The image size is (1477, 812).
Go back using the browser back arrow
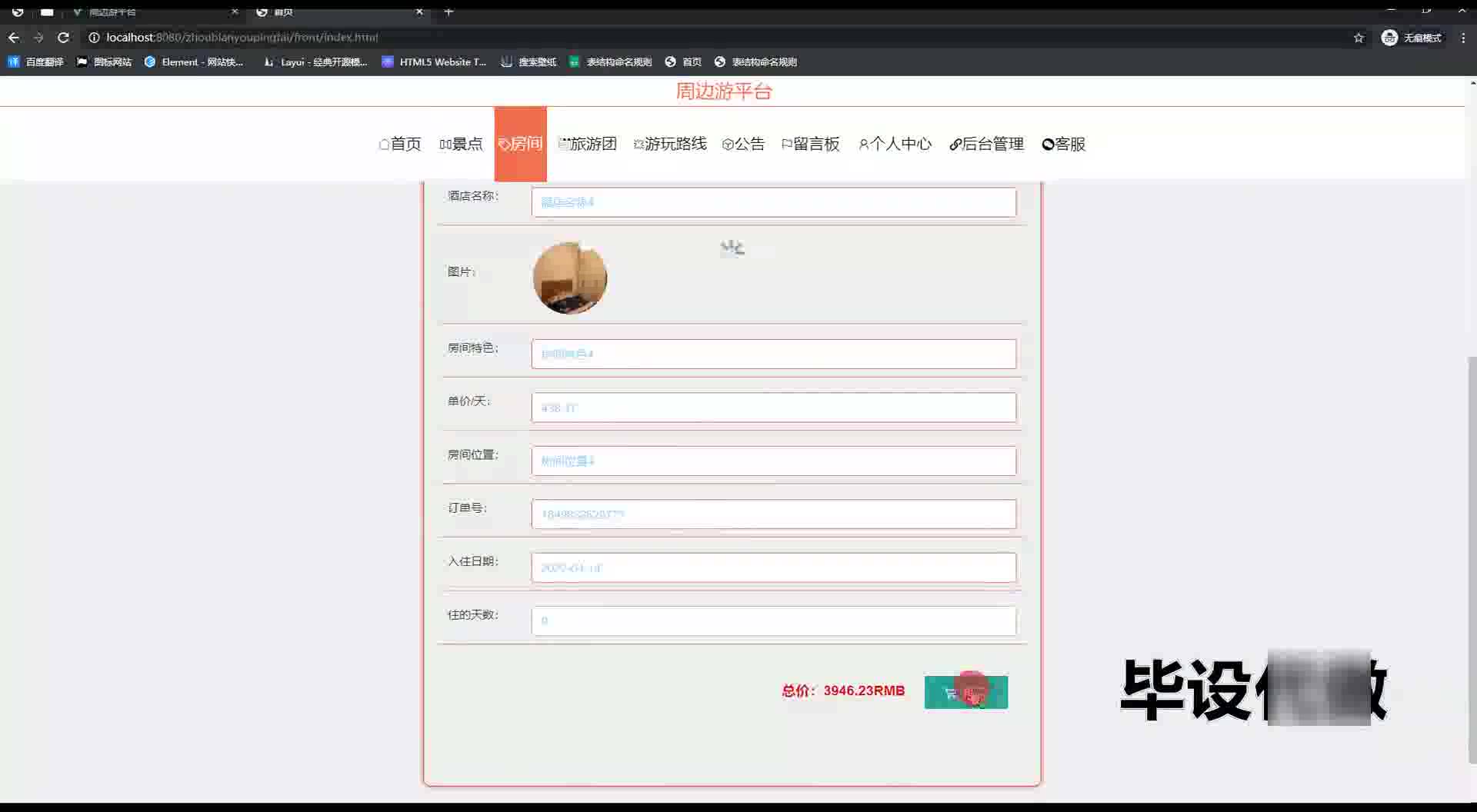pos(14,37)
